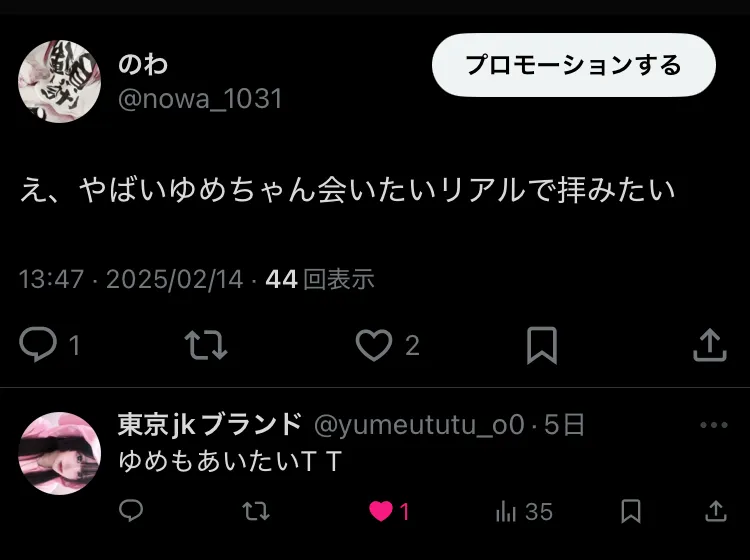
Task: Open のわ profile avatar
Action: [x=59, y=82]
